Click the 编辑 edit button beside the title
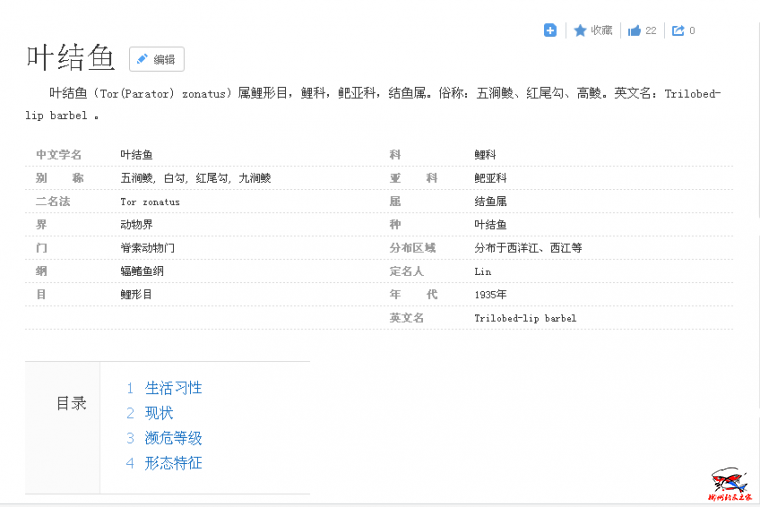The height and width of the screenshot is (507, 760). coord(156,59)
